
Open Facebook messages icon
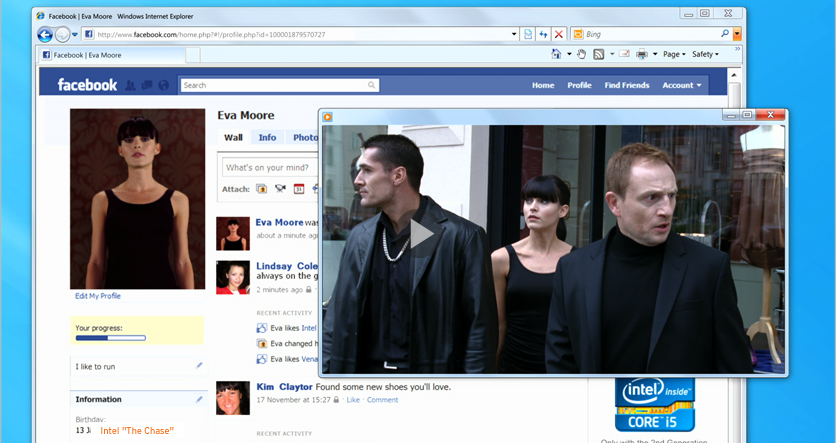(147, 85)
